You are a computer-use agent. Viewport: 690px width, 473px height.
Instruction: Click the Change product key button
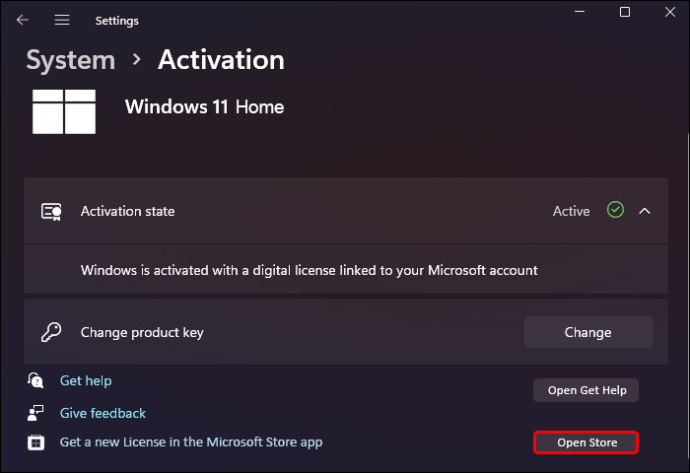coord(588,332)
